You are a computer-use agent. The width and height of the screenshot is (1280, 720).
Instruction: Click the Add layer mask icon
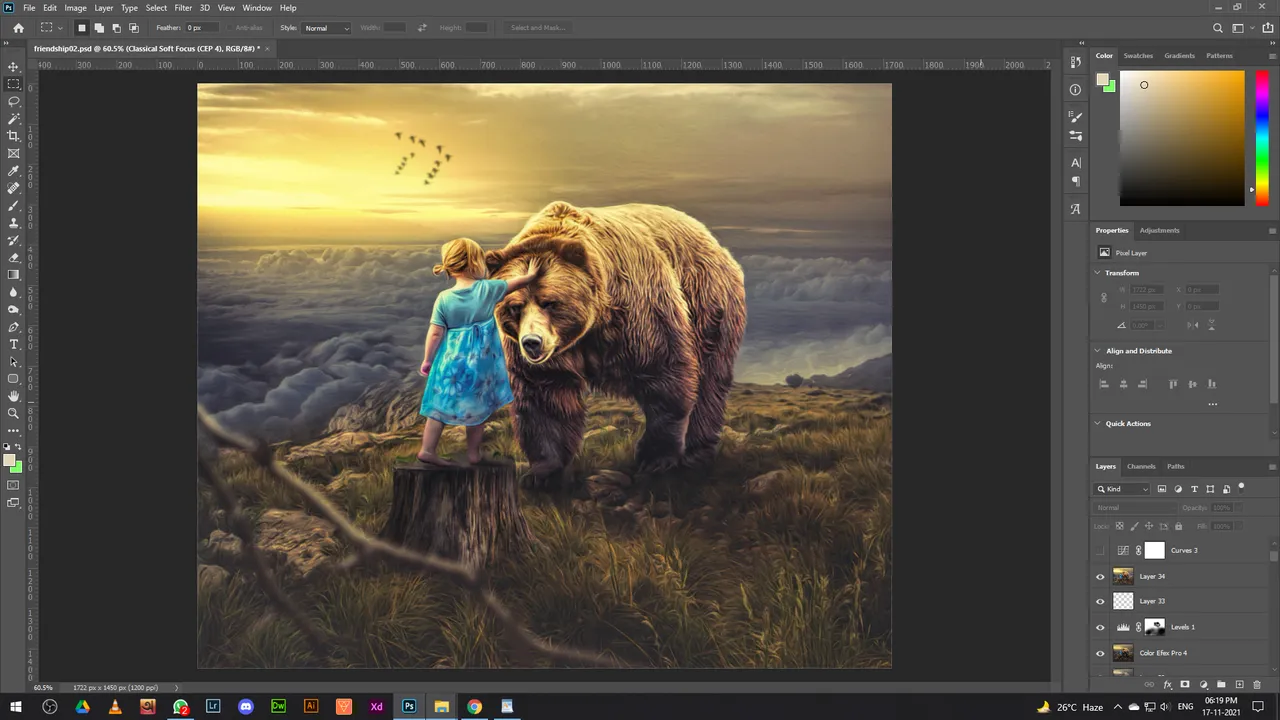coord(1185,685)
